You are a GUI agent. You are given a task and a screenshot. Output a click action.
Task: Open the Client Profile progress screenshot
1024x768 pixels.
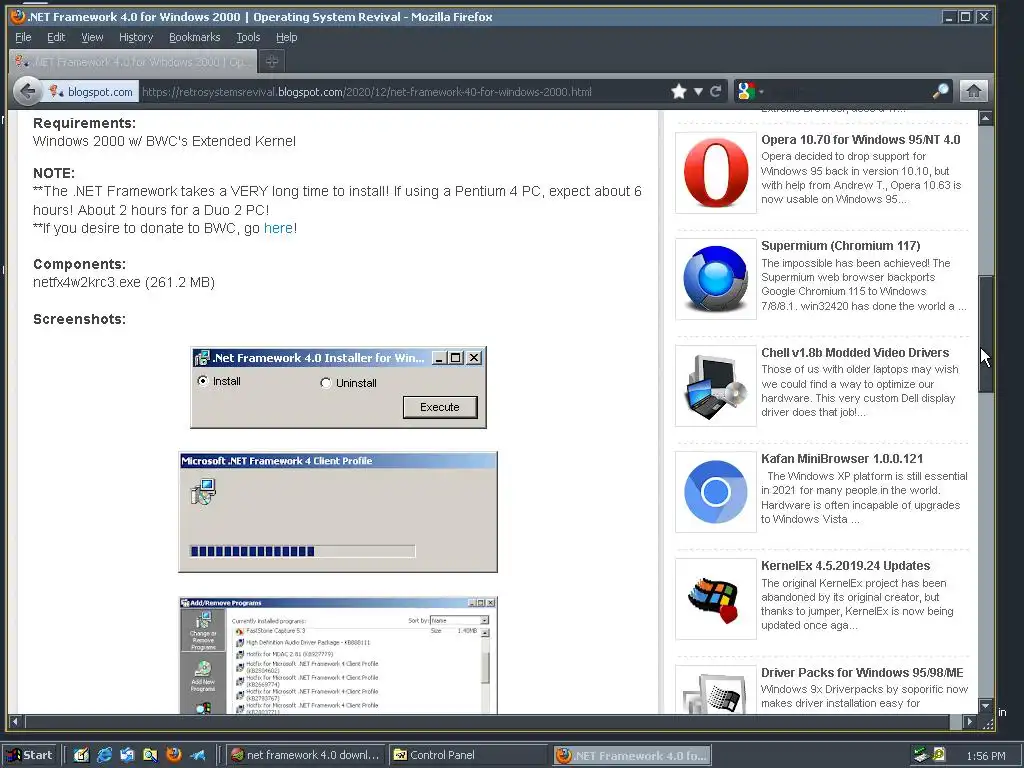338,512
